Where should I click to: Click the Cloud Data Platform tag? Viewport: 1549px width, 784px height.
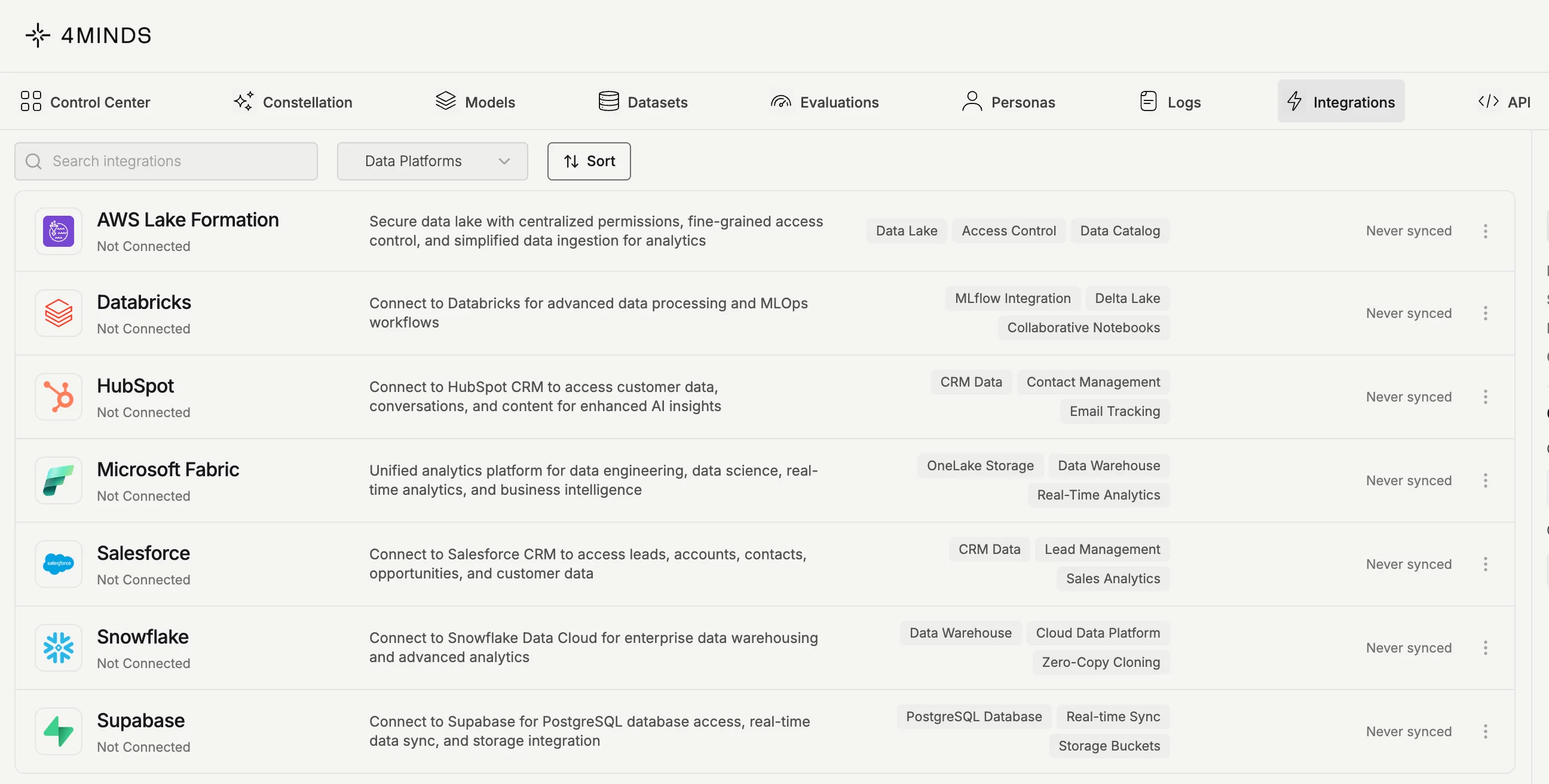(1098, 632)
